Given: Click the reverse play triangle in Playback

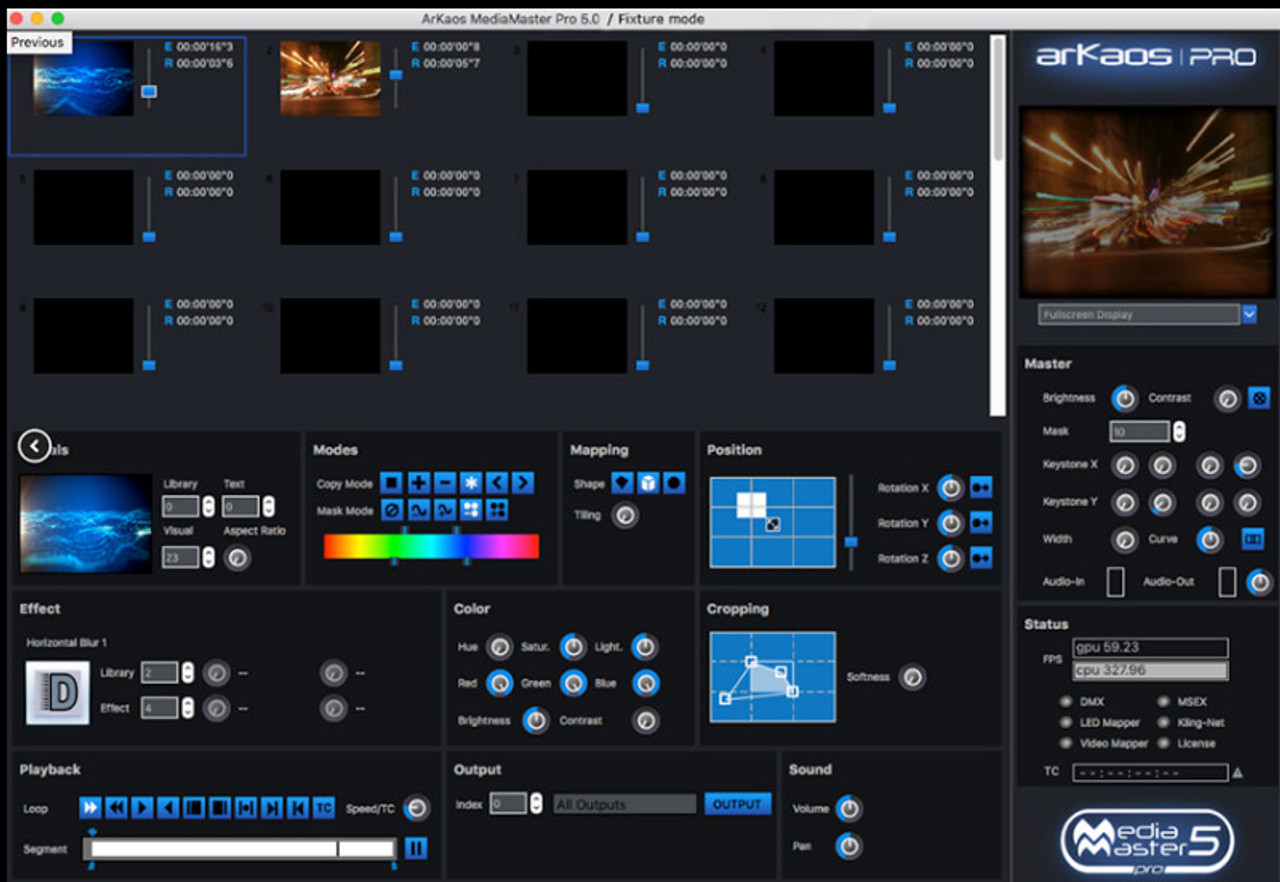Looking at the screenshot, I should pyautogui.click(x=168, y=808).
